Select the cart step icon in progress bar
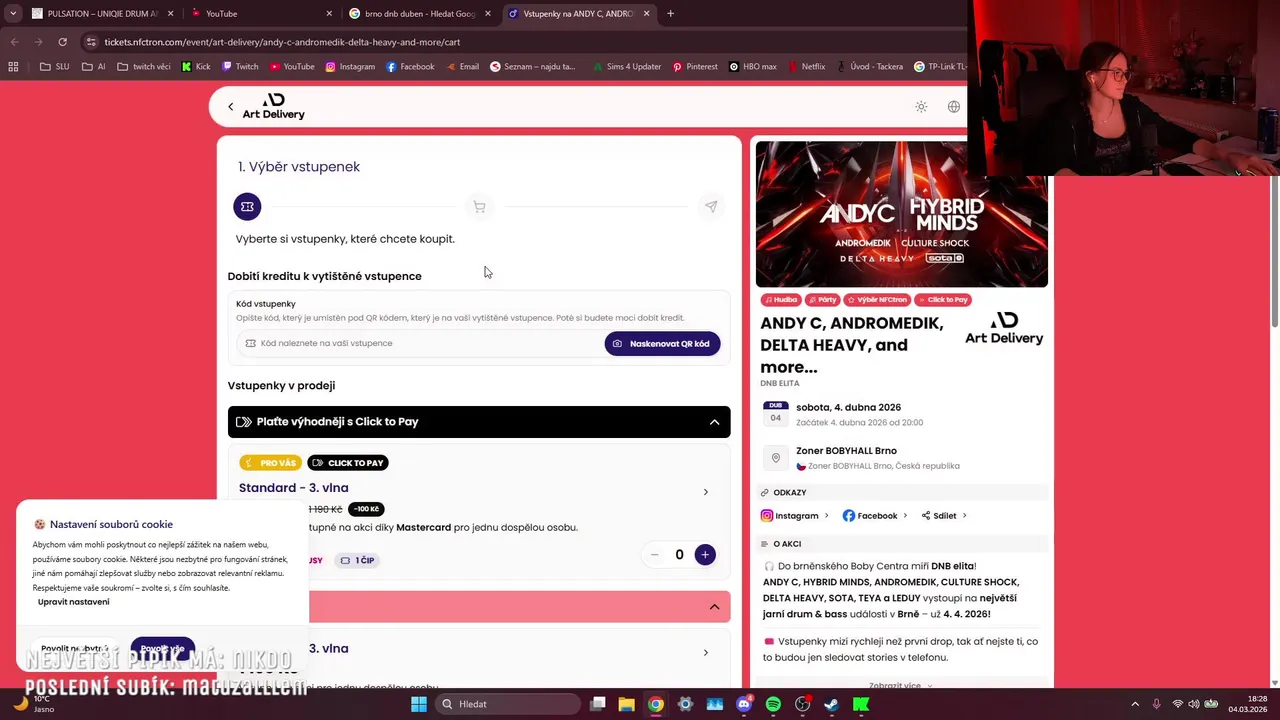 (479, 207)
